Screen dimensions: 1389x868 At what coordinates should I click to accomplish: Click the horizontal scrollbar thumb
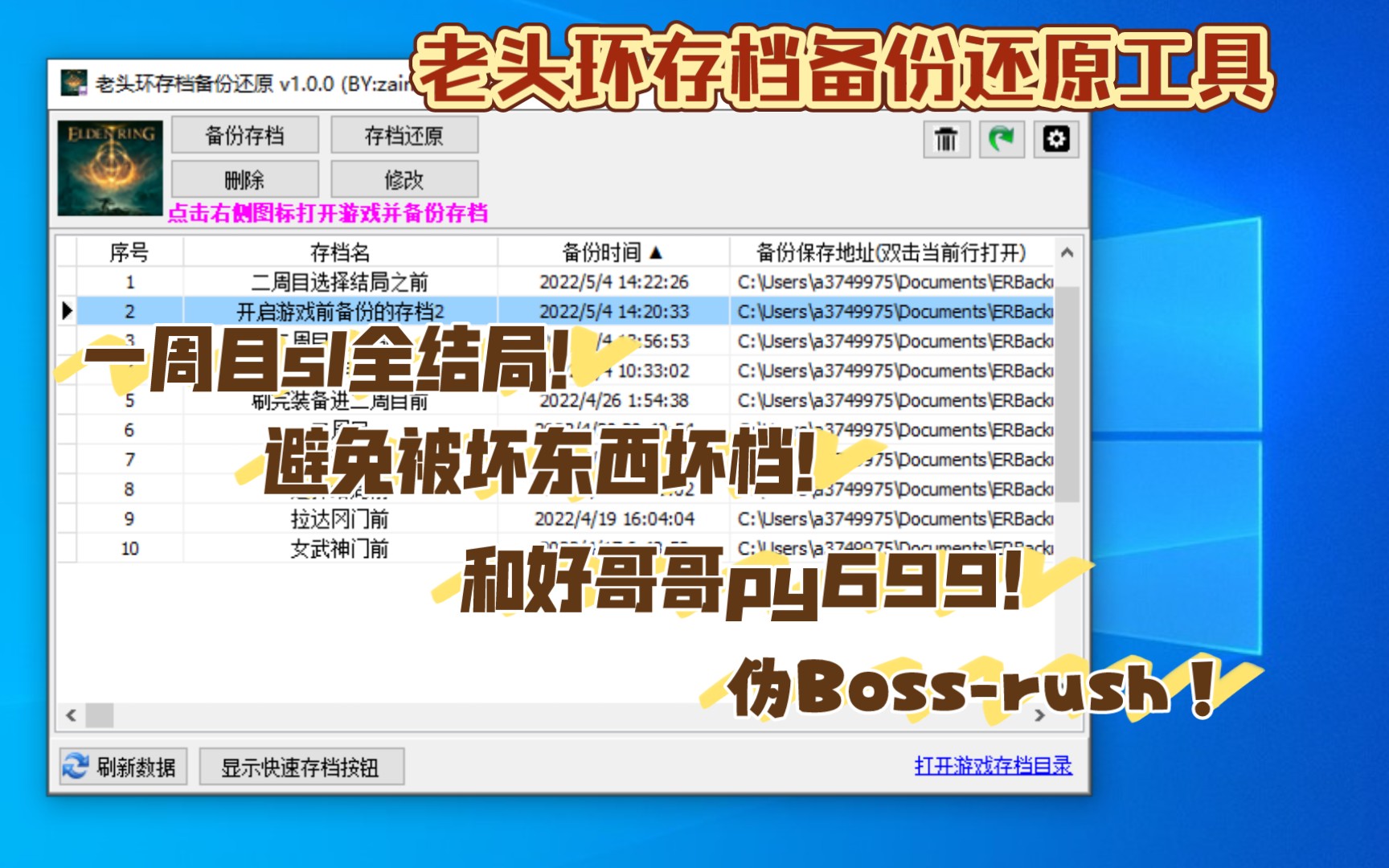[100, 714]
